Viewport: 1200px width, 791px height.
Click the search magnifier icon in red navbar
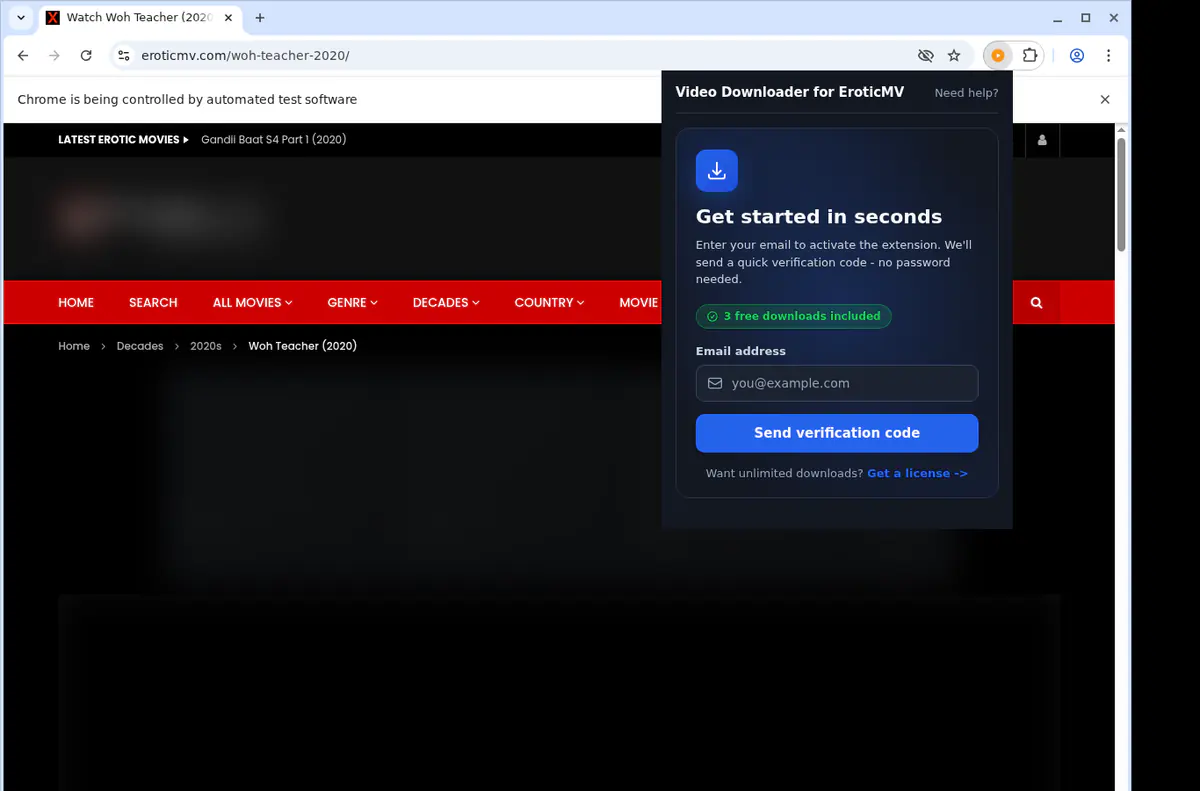[x=1036, y=302]
